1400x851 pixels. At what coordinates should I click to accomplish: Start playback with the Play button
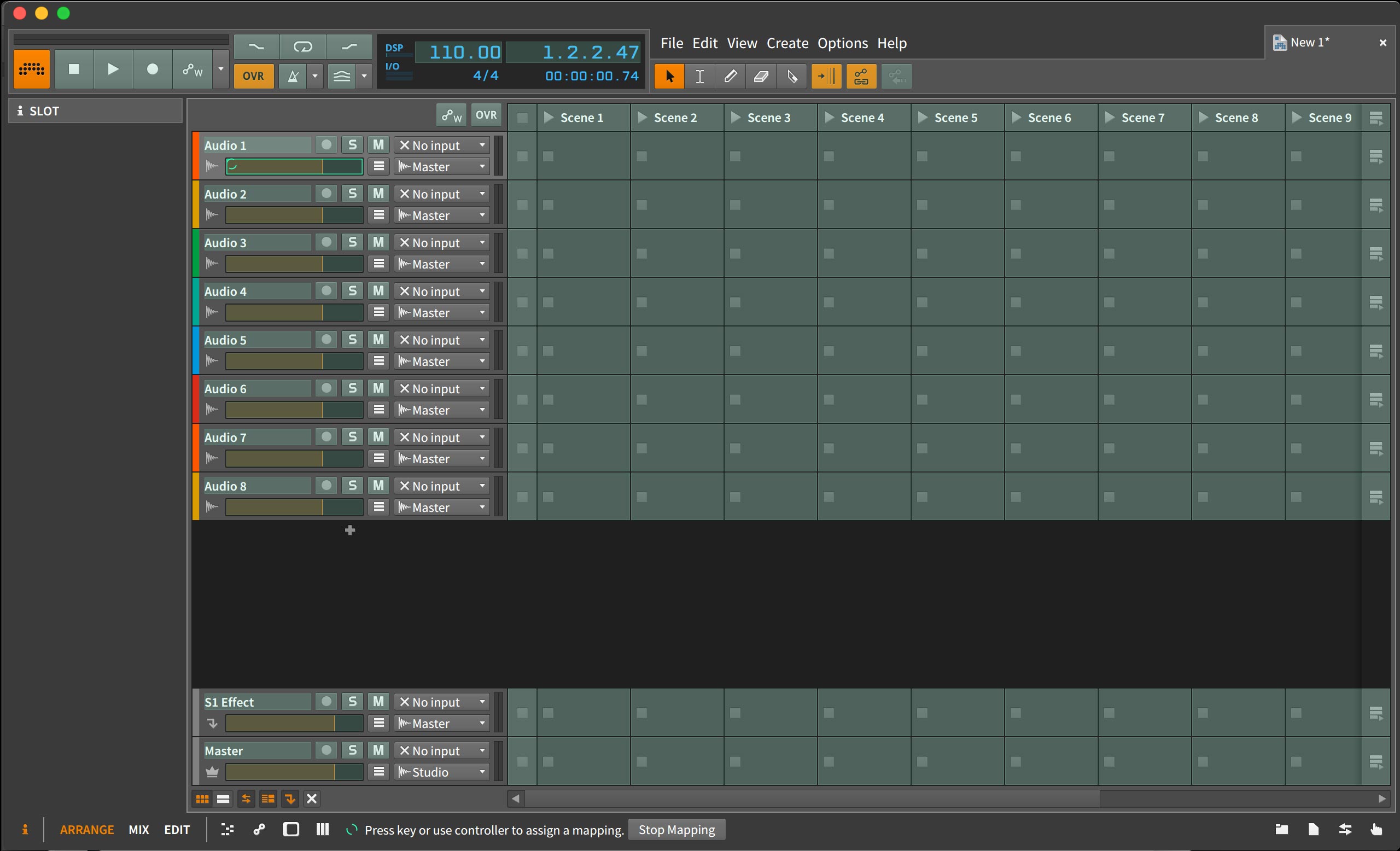pyautogui.click(x=113, y=69)
